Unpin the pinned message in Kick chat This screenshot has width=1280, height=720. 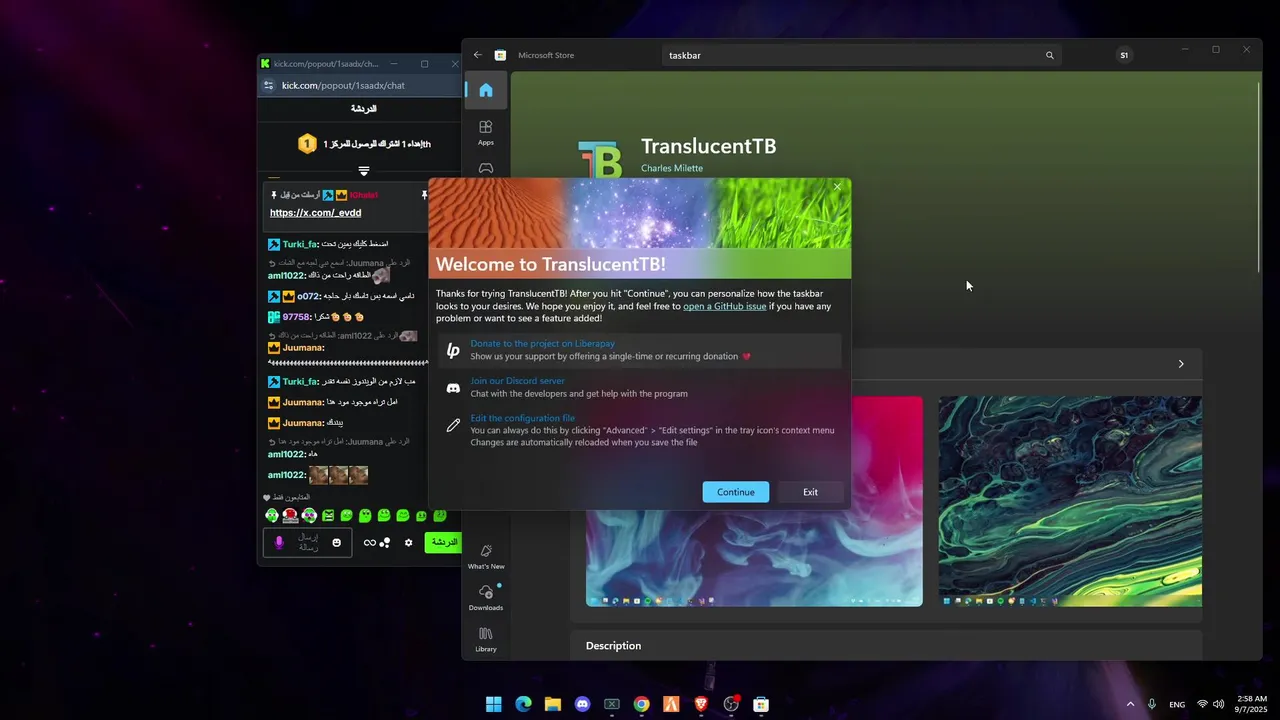tap(424, 195)
